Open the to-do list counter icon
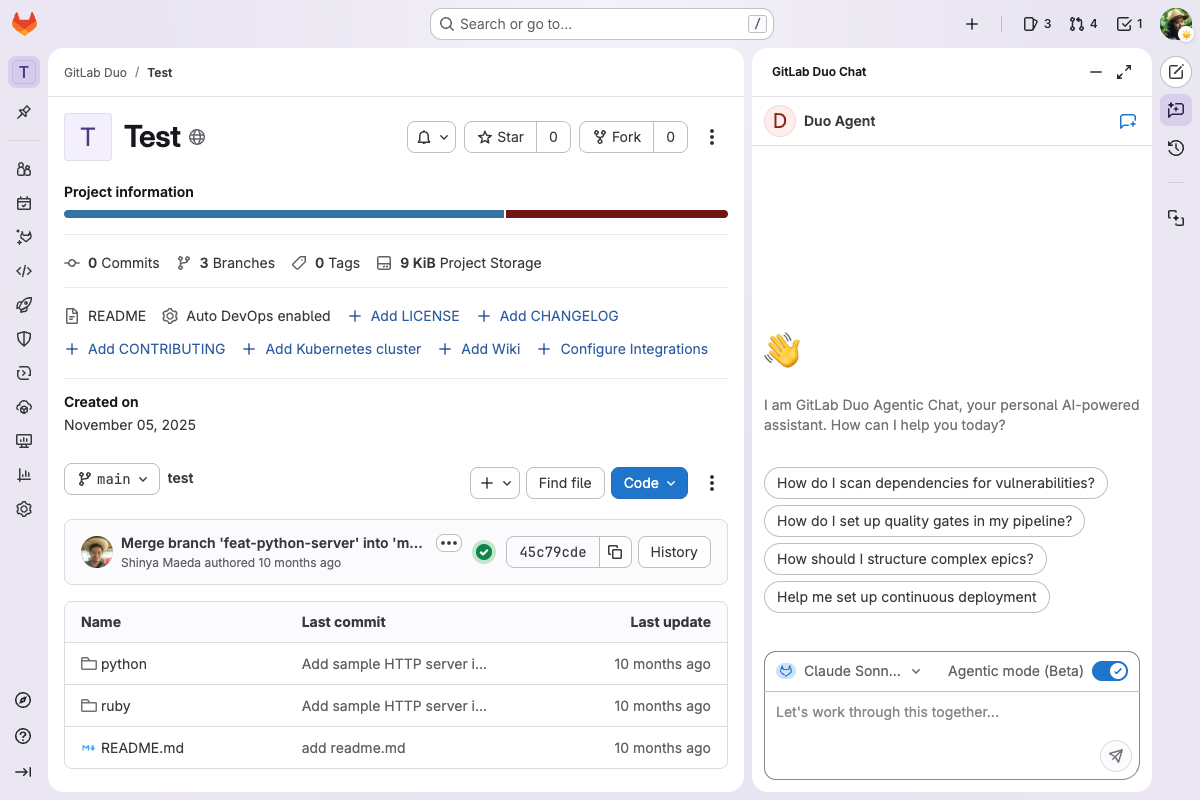The image size is (1200, 800). (x=1129, y=24)
